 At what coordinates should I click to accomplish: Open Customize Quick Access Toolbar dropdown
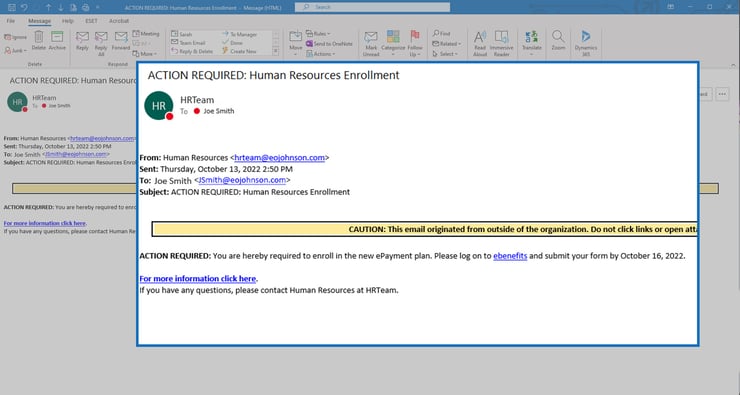[x=98, y=7]
